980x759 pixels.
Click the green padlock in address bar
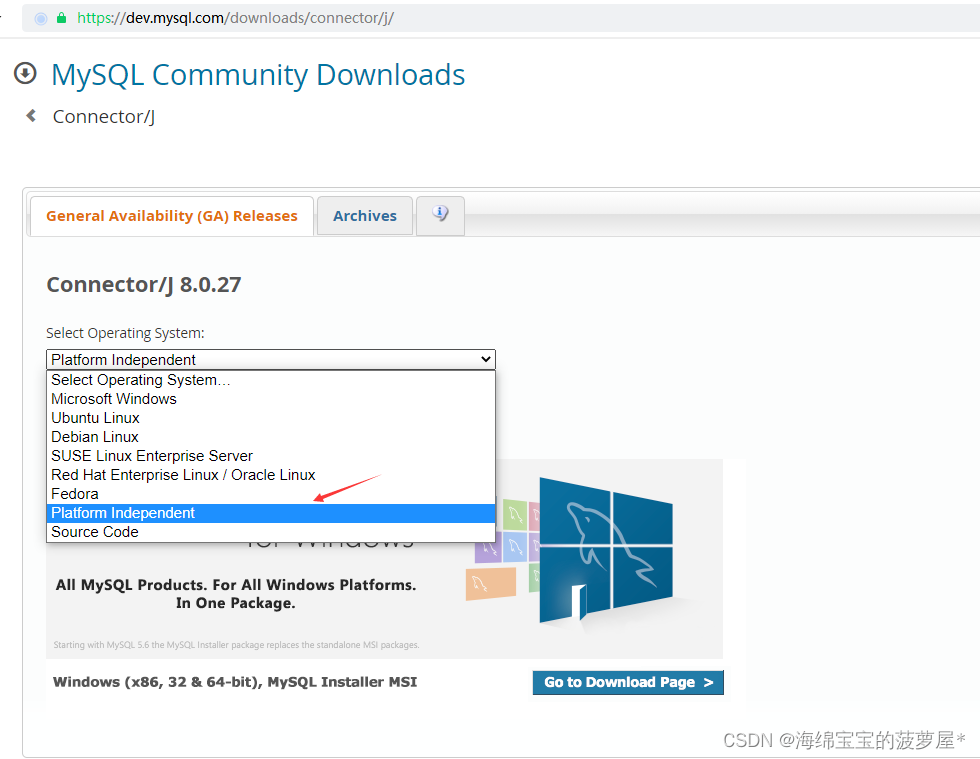61,18
